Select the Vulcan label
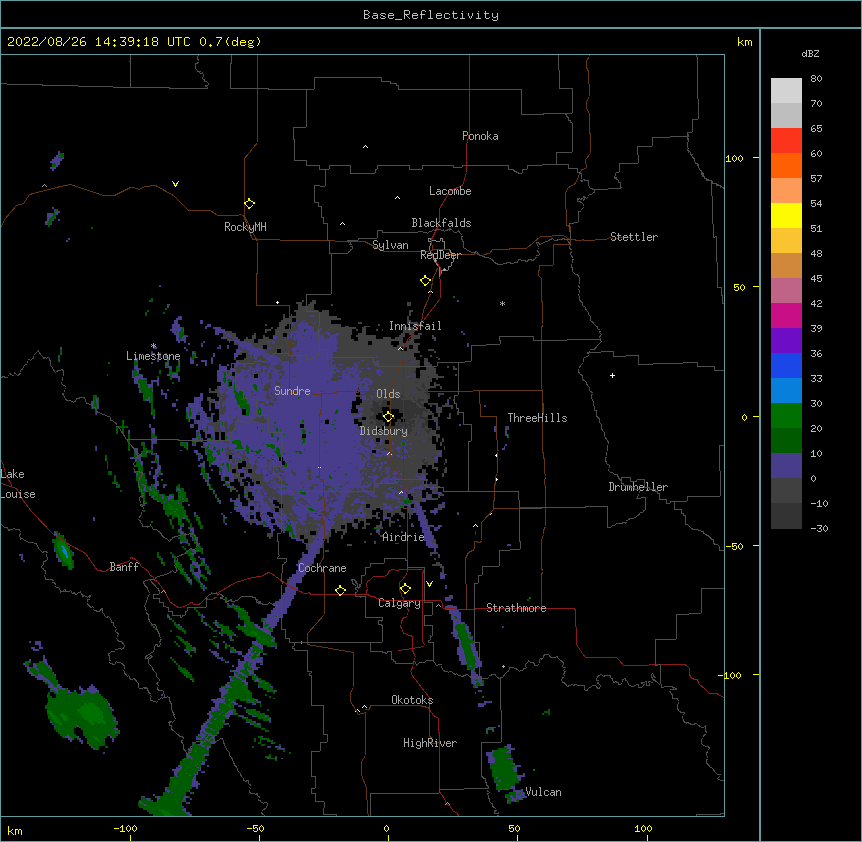This screenshot has height=842, width=862. pyautogui.click(x=543, y=792)
